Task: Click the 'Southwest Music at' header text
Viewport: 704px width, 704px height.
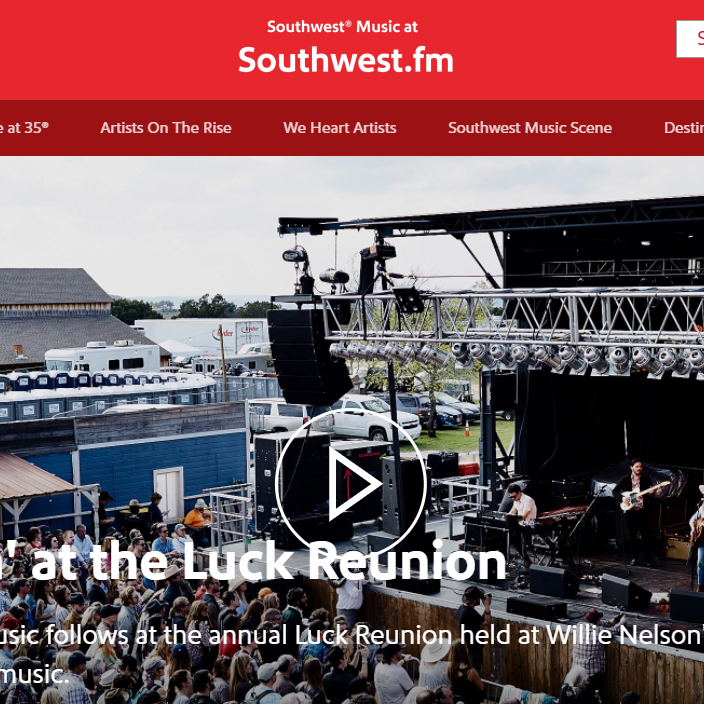Action: 343,26
